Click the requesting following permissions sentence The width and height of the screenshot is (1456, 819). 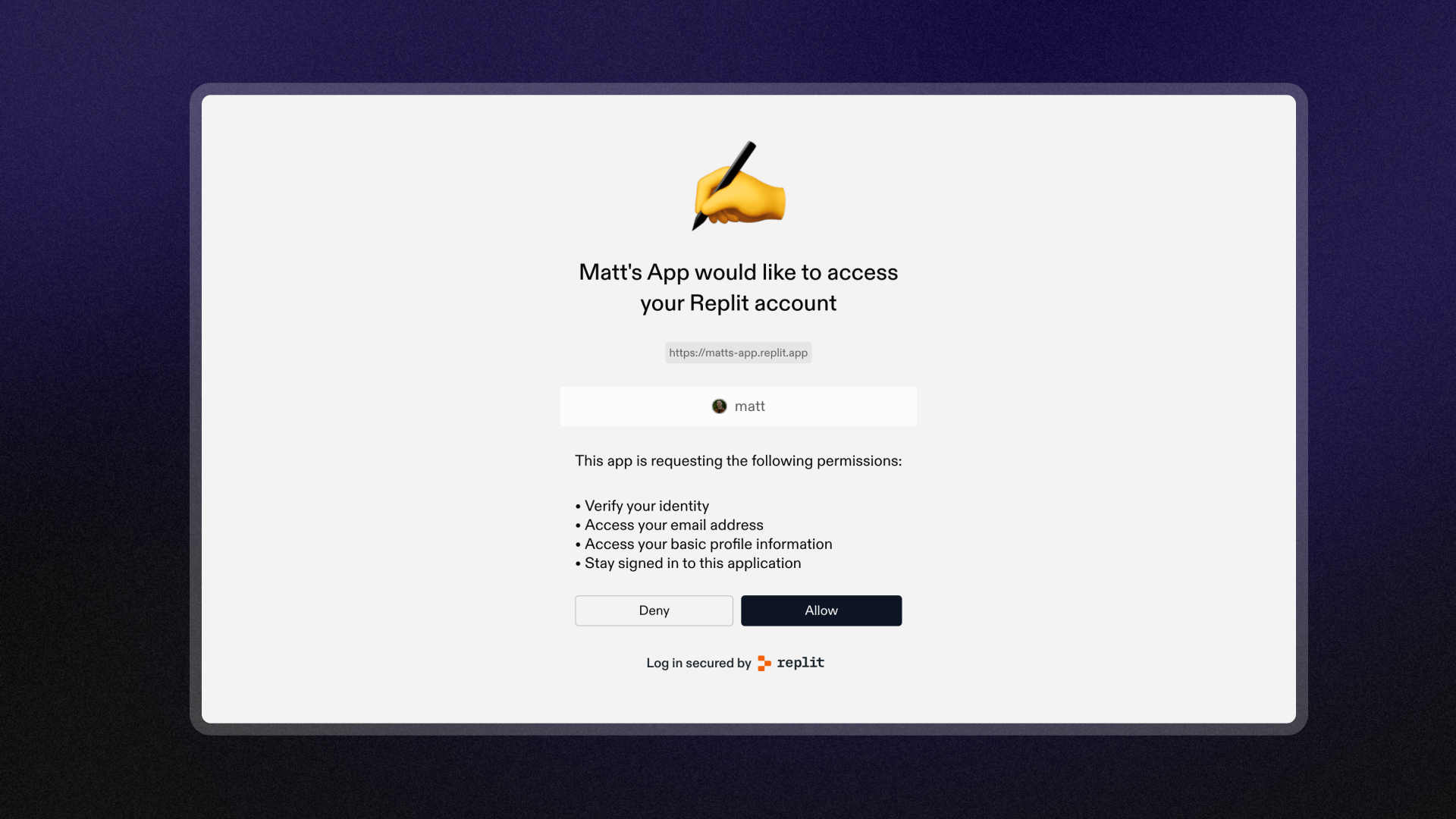click(x=738, y=461)
